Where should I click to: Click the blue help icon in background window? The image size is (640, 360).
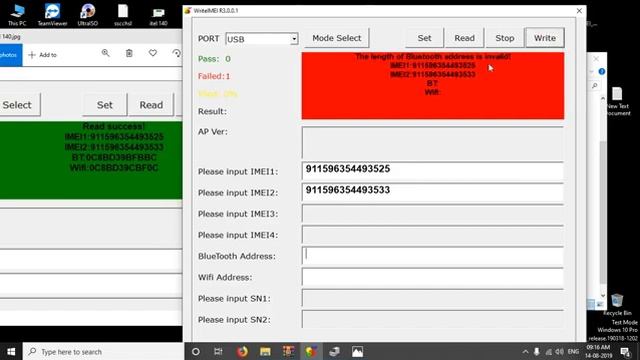[602, 71]
